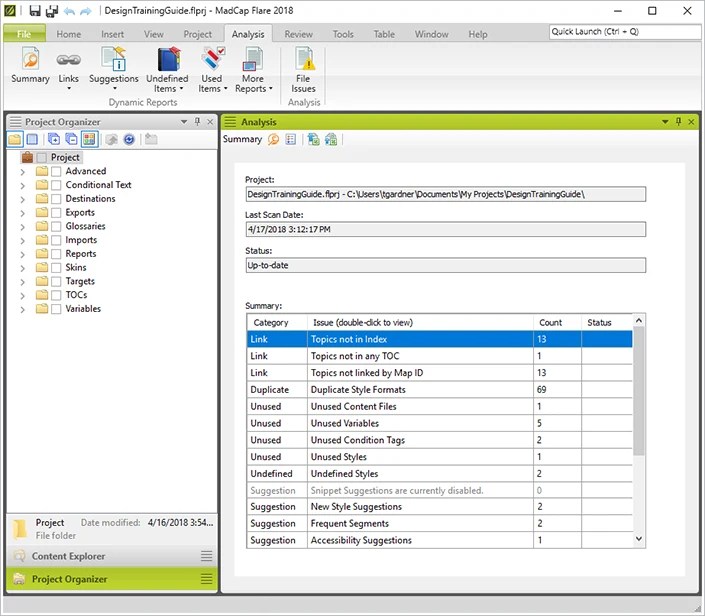Screen dimensions: 705x616
Task: Open the Summary analysis report
Action: pos(30,66)
